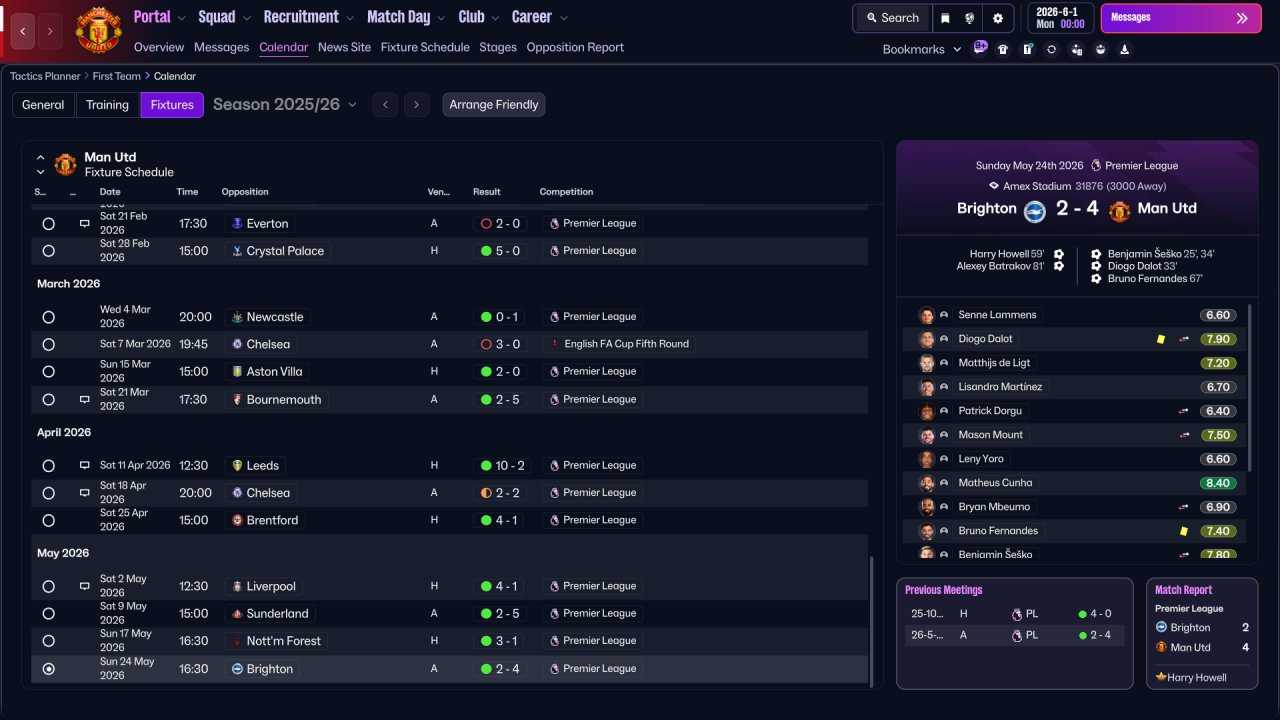Viewport: 1280px width, 720px height.
Task: Open the Fixture Schedule tab
Action: [425, 47]
